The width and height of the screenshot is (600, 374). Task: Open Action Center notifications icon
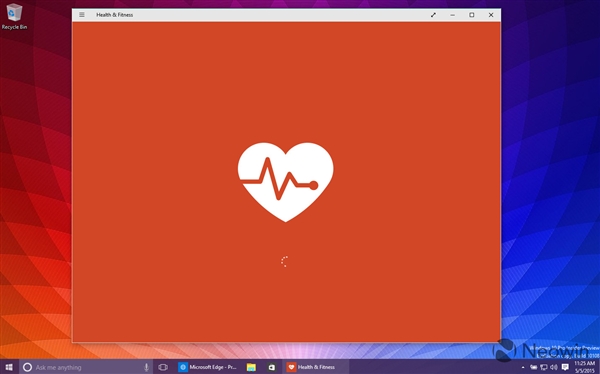coord(565,367)
